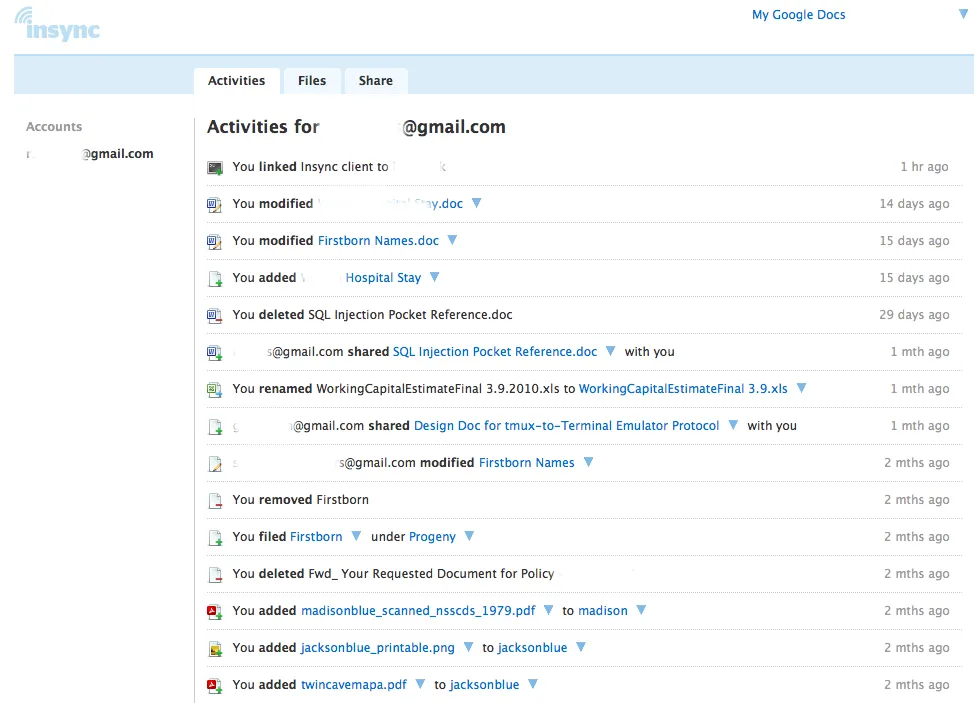
Task: Expand the dropdown next to Firstborn Names.doc
Action: pos(451,241)
